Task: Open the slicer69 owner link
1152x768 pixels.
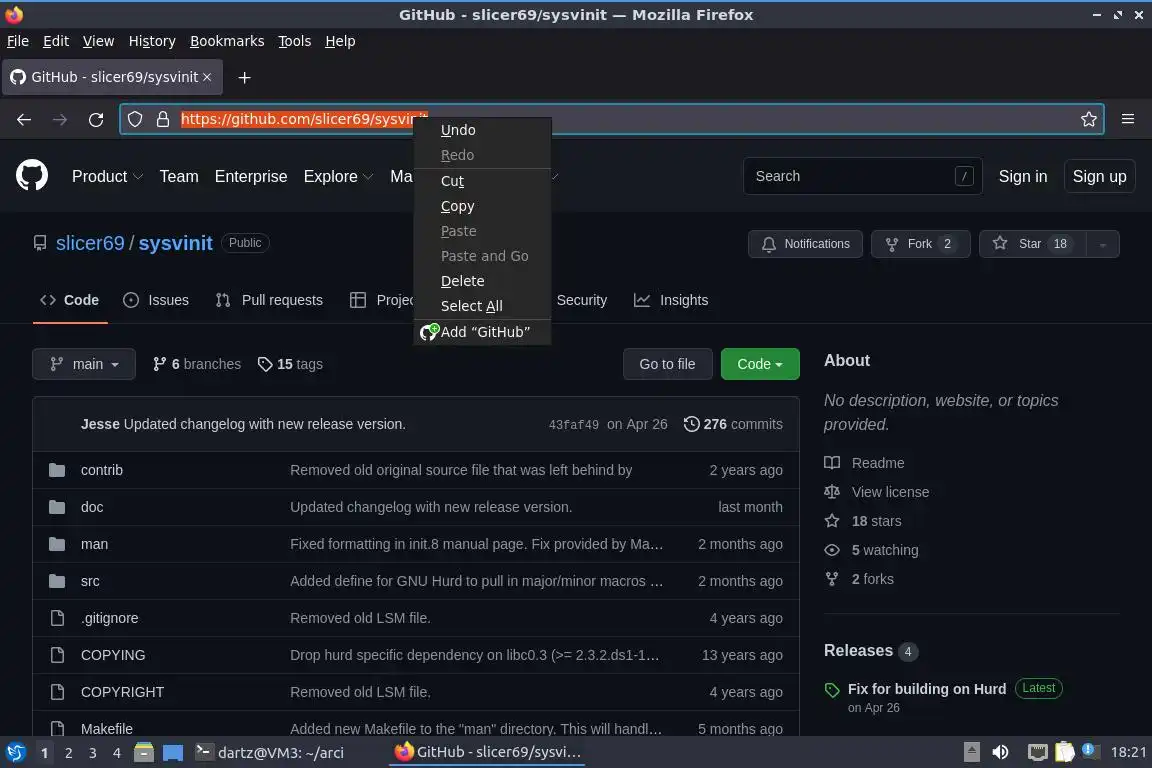Action: [x=90, y=243]
